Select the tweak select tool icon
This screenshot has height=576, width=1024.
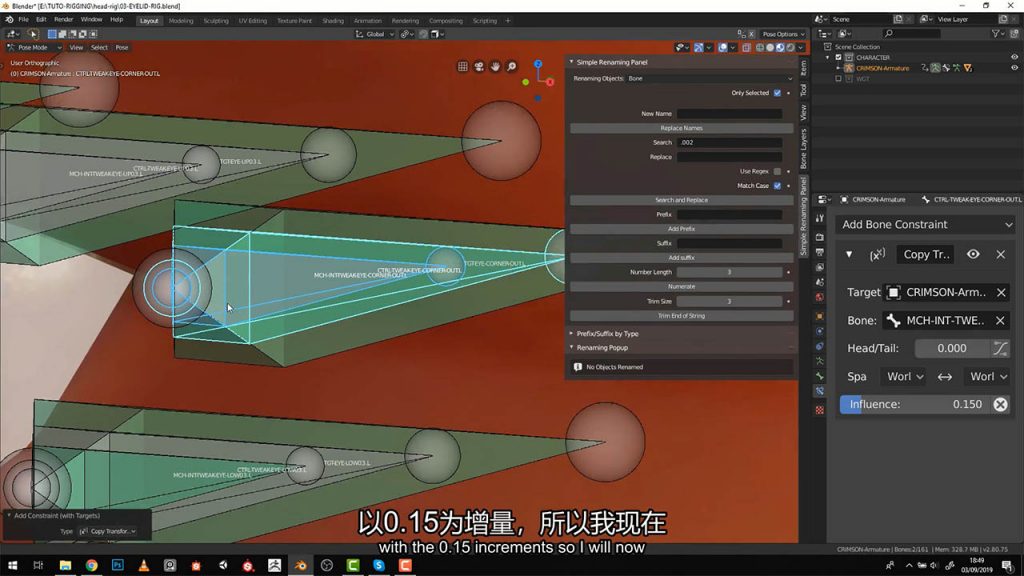pos(33,34)
